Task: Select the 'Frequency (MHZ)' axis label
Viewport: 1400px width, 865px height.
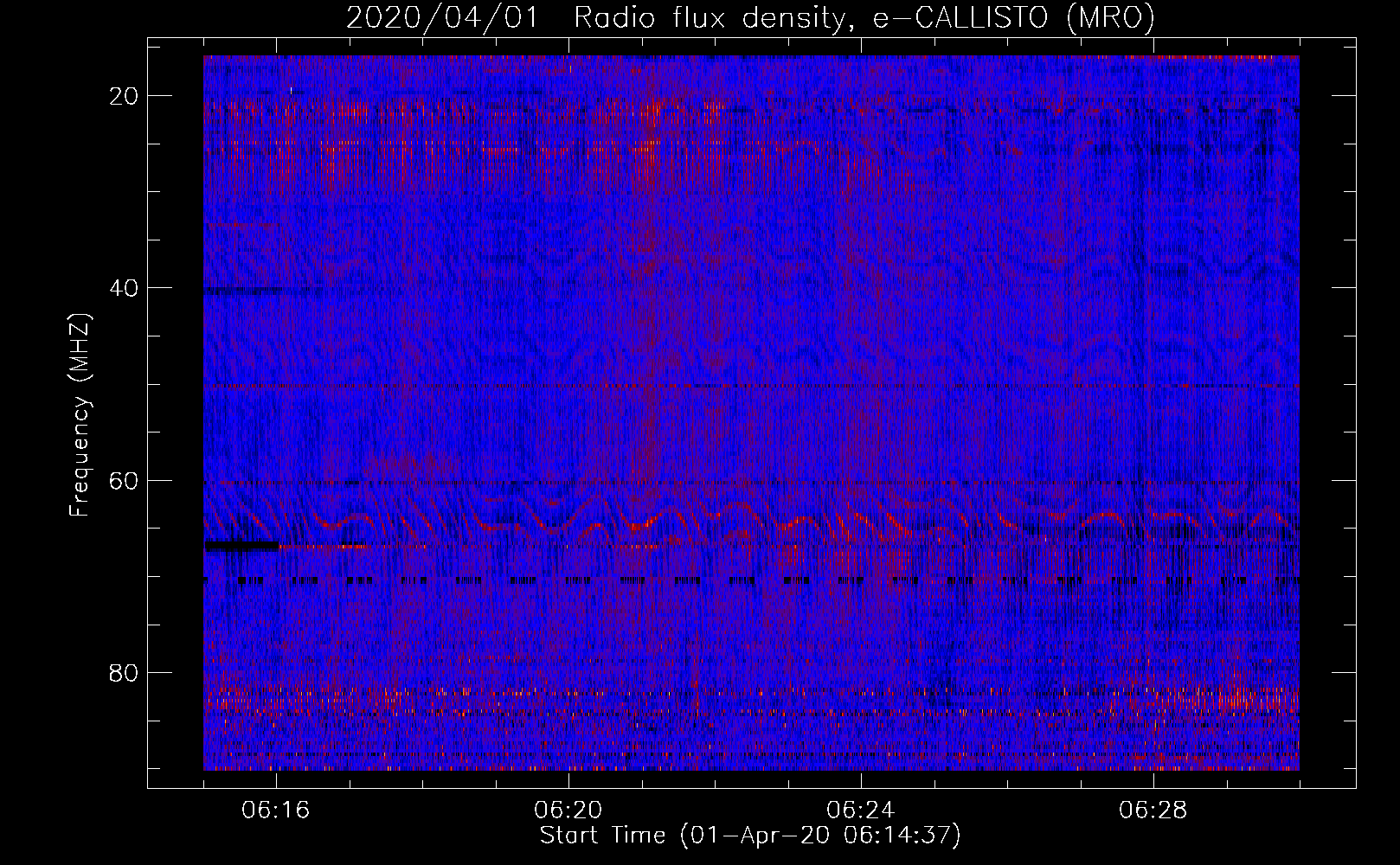Action: point(80,415)
